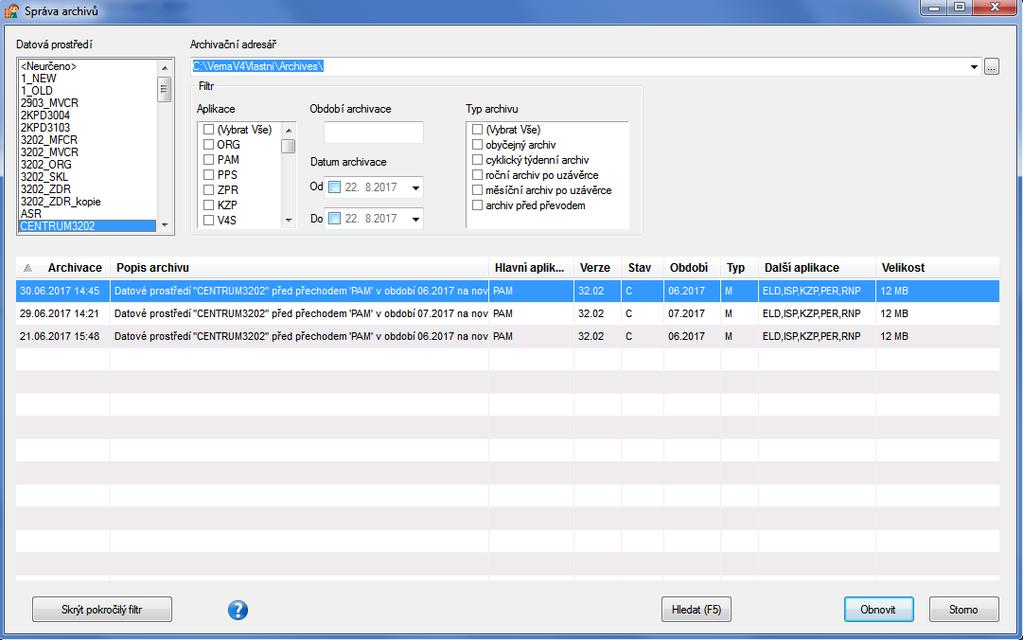Select 3202_SKL data environment
This screenshot has width=1023, height=640.
pos(87,177)
